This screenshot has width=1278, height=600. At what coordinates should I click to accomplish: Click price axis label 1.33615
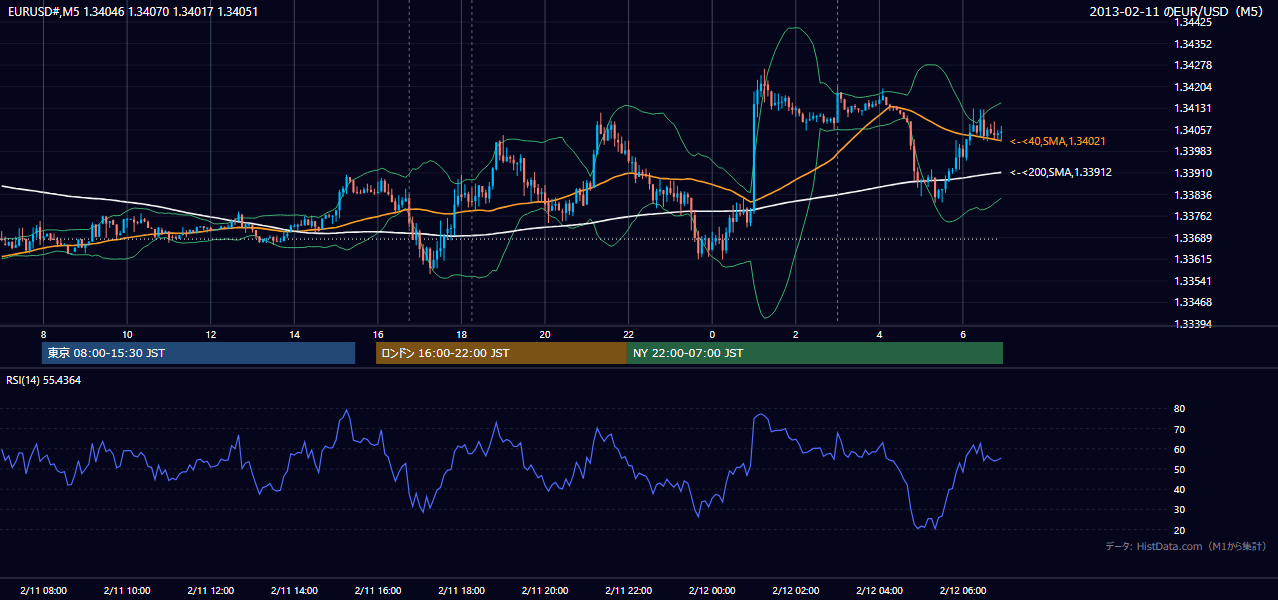tap(1193, 259)
